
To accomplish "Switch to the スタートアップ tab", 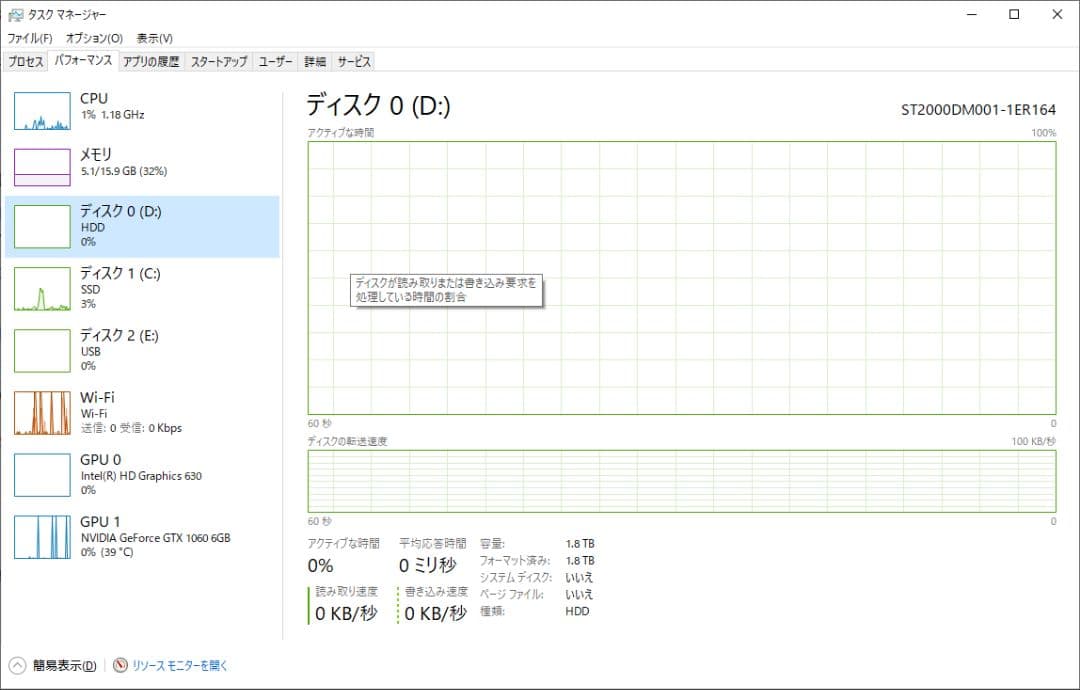I will coord(219,62).
